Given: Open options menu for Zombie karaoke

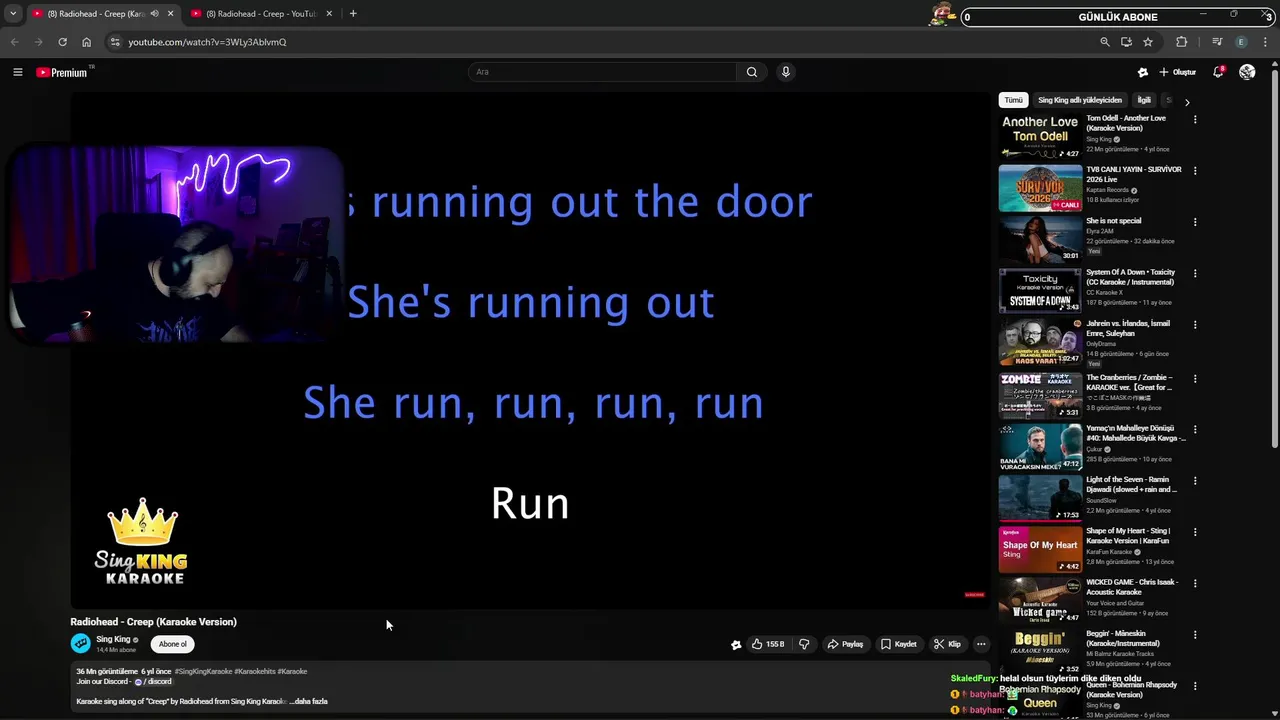Looking at the screenshot, I should point(1195,378).
